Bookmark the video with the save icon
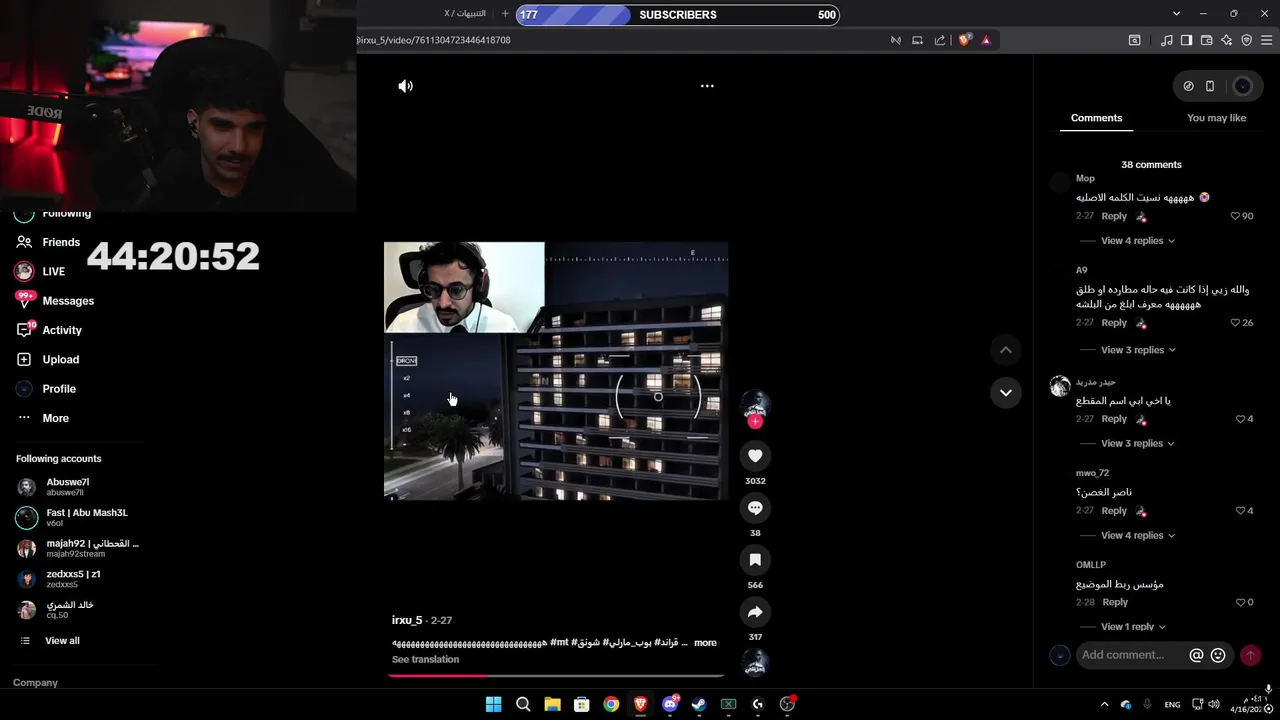Image resolution: width=1280 pixels, height=720 pixels. [x=755, y=560]
